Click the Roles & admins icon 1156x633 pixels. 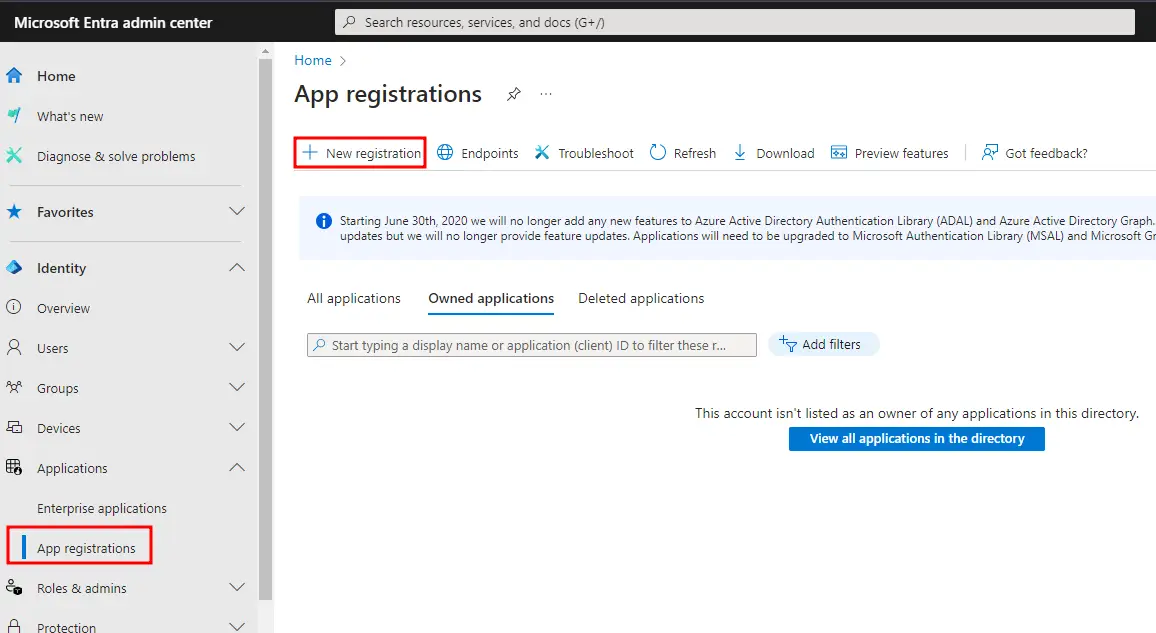tap(14, 587)
